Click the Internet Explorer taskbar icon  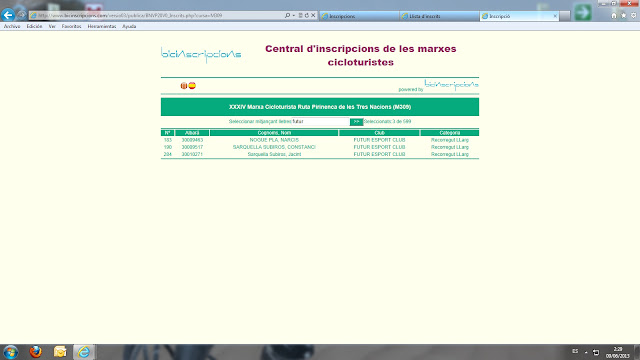pos(84,352)
